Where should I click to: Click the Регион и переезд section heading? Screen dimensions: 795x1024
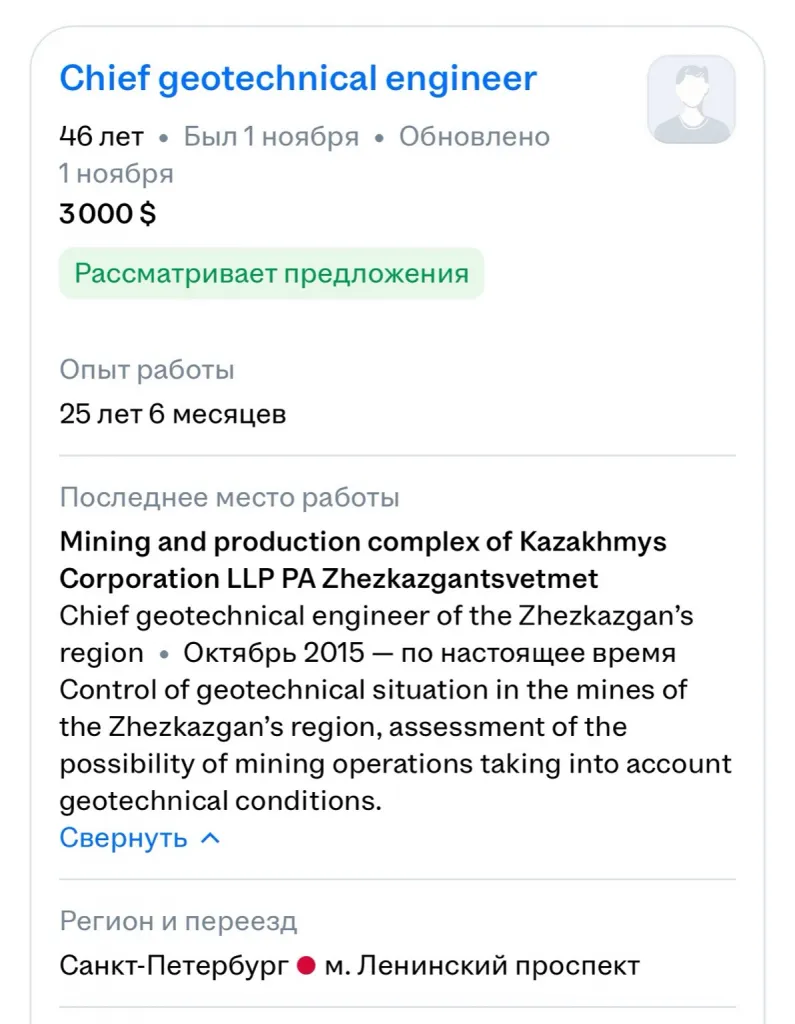178,921
